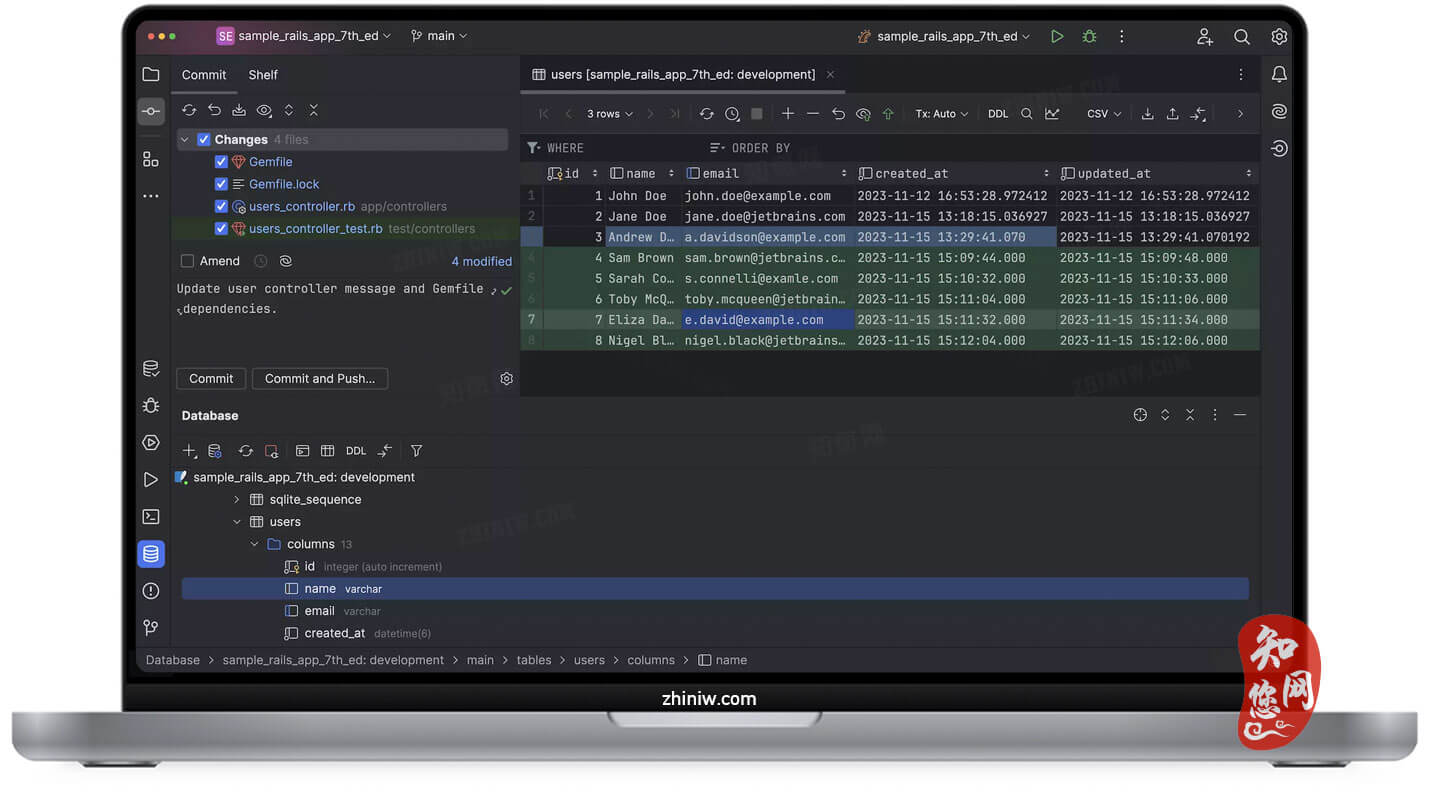
Task: Select the Commit tab
Action: 204,75
